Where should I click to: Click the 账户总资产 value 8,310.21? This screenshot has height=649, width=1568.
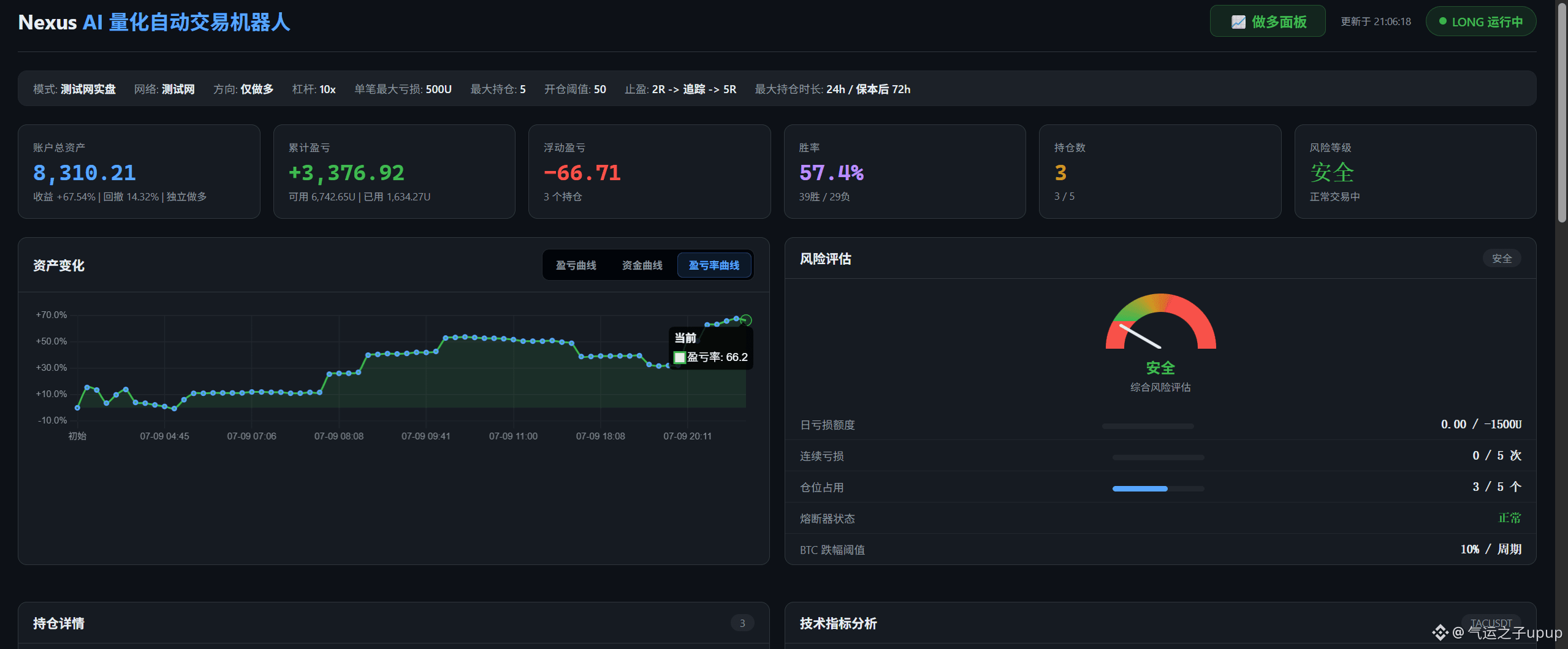point(85,173)
